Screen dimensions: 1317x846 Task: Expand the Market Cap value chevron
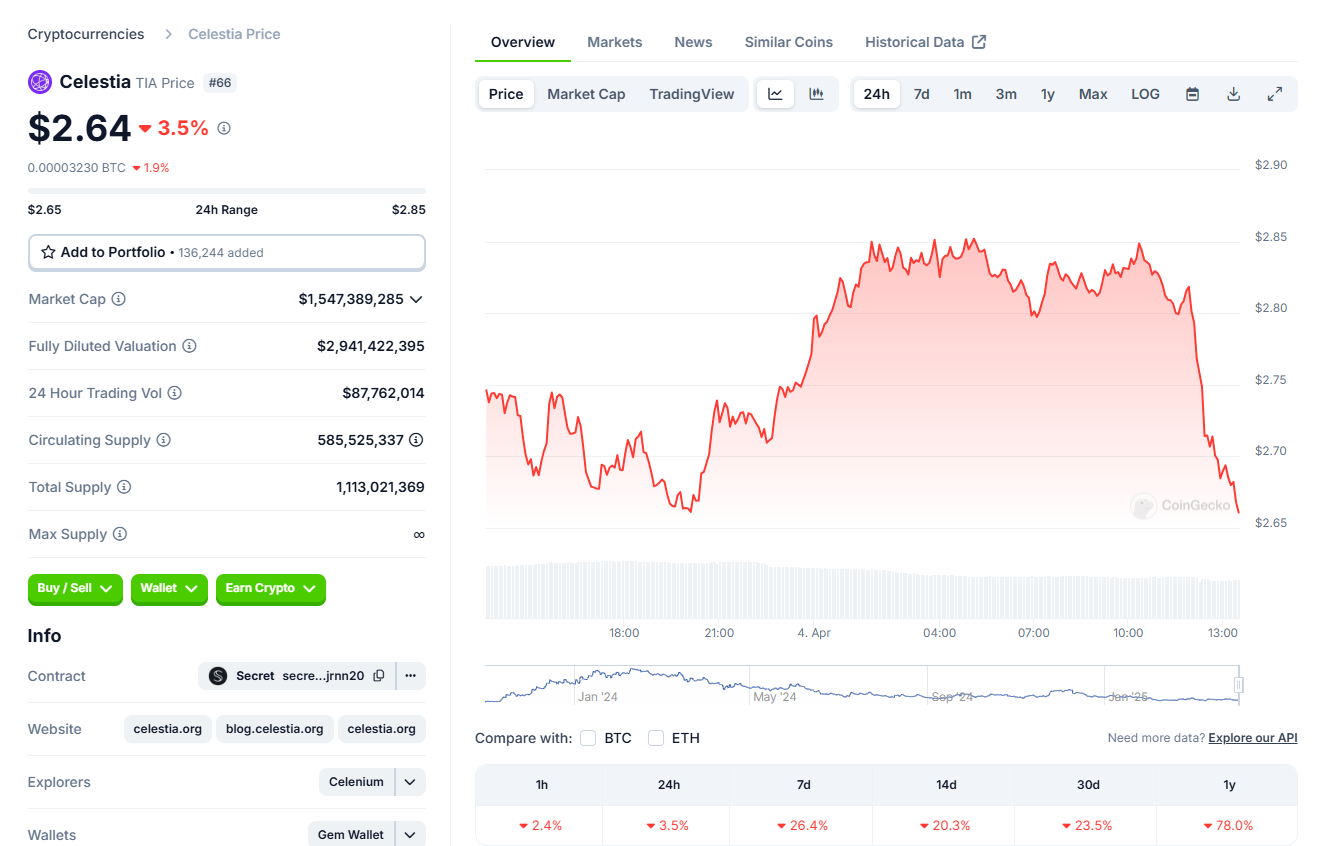[x=416, y=299]
